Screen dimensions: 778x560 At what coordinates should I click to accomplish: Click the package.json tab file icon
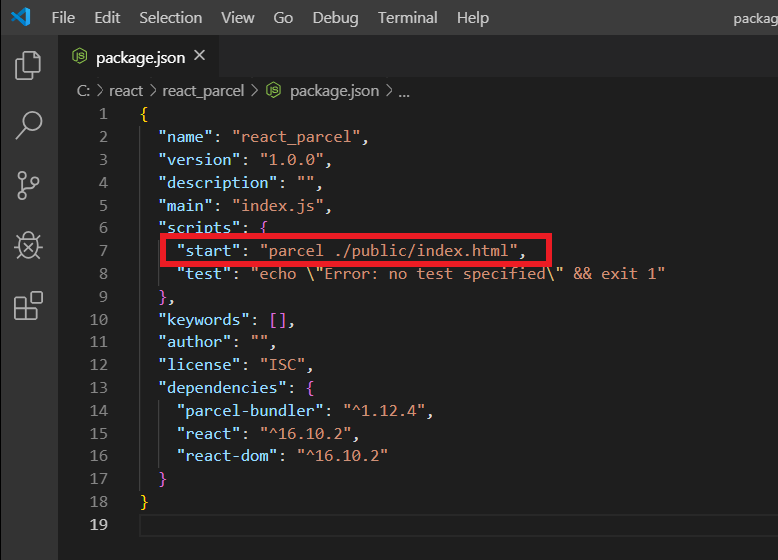(x=80, y=57)
